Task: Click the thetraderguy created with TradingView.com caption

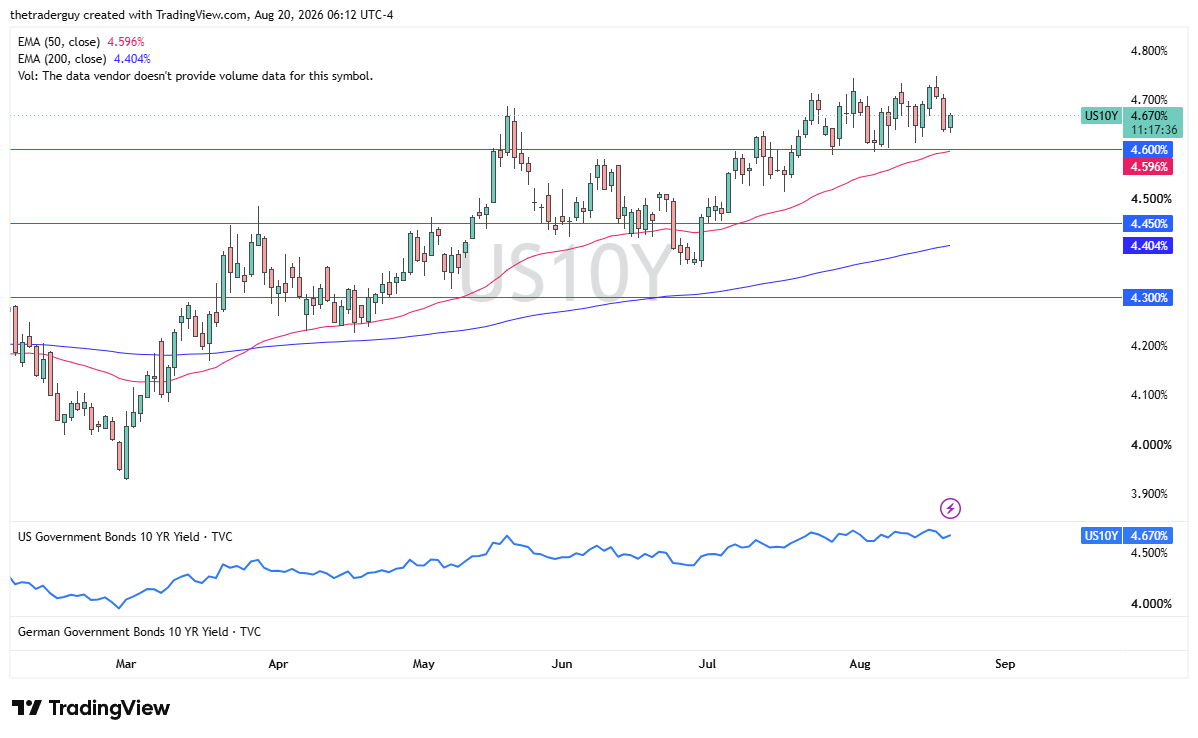Action: point(202,15)
